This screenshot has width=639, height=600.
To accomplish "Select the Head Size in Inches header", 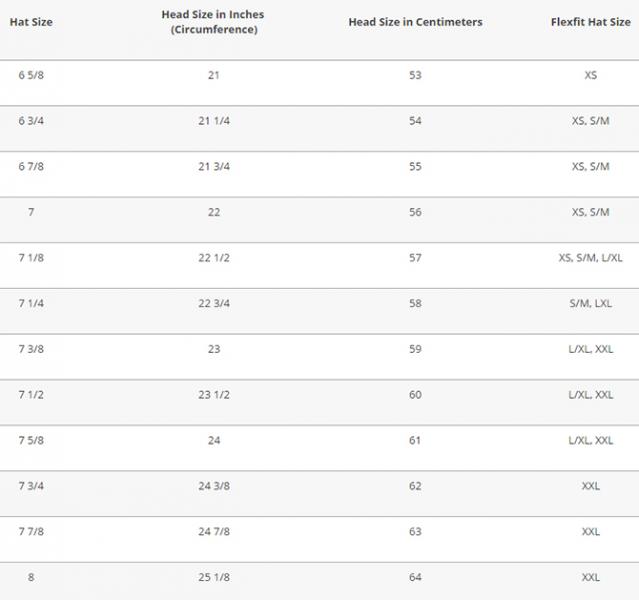I will pos(213,22).
